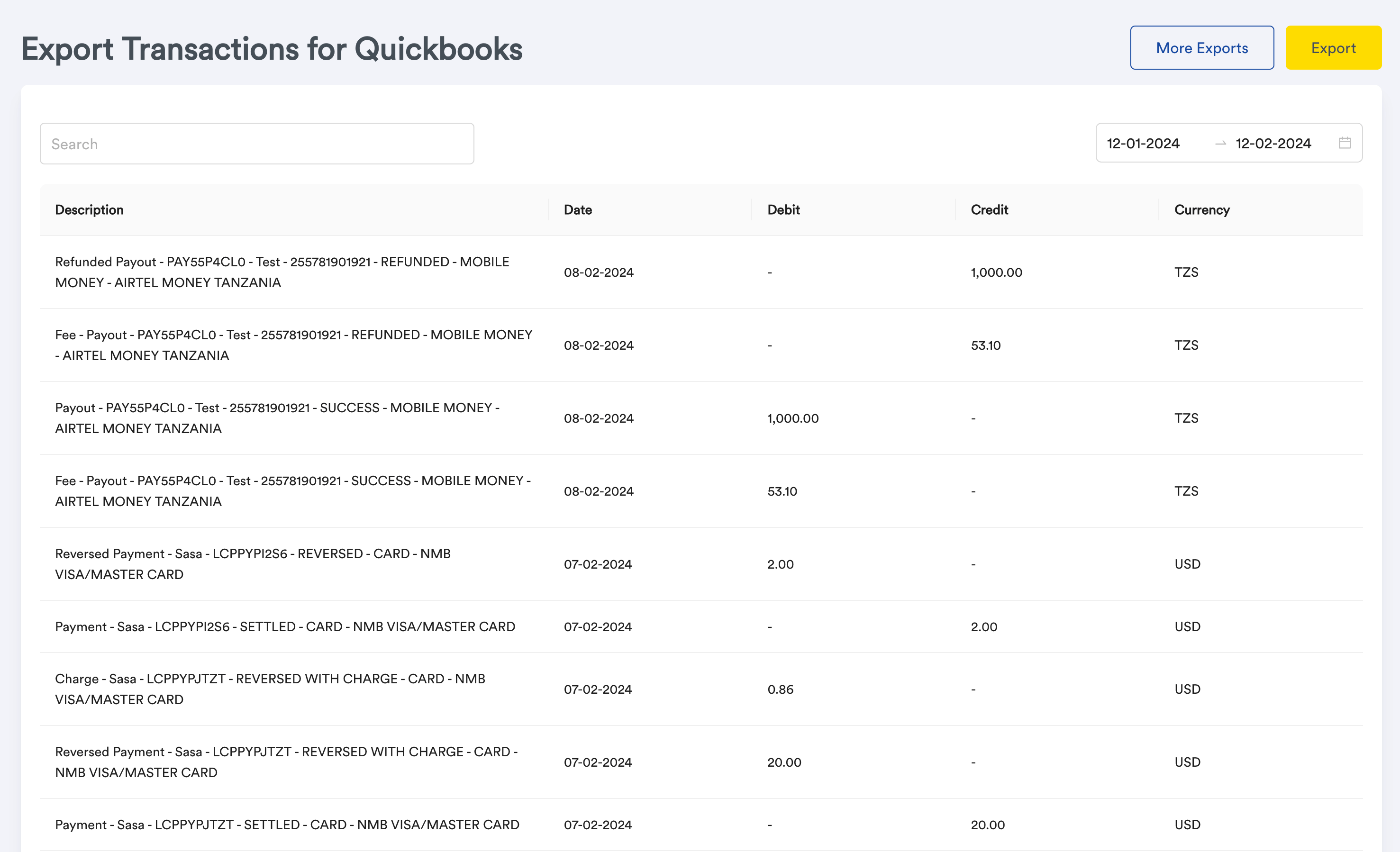1400x852 pixels.
Task: Click the yellow Export button
Action: point(1333,48)
